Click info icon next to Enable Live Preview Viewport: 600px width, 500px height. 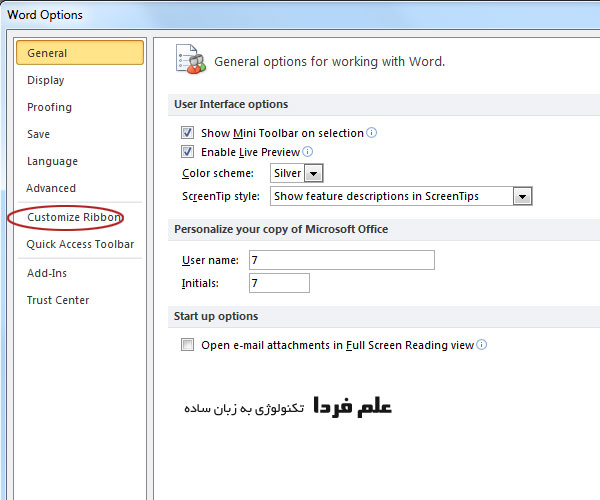pos(308,152)
